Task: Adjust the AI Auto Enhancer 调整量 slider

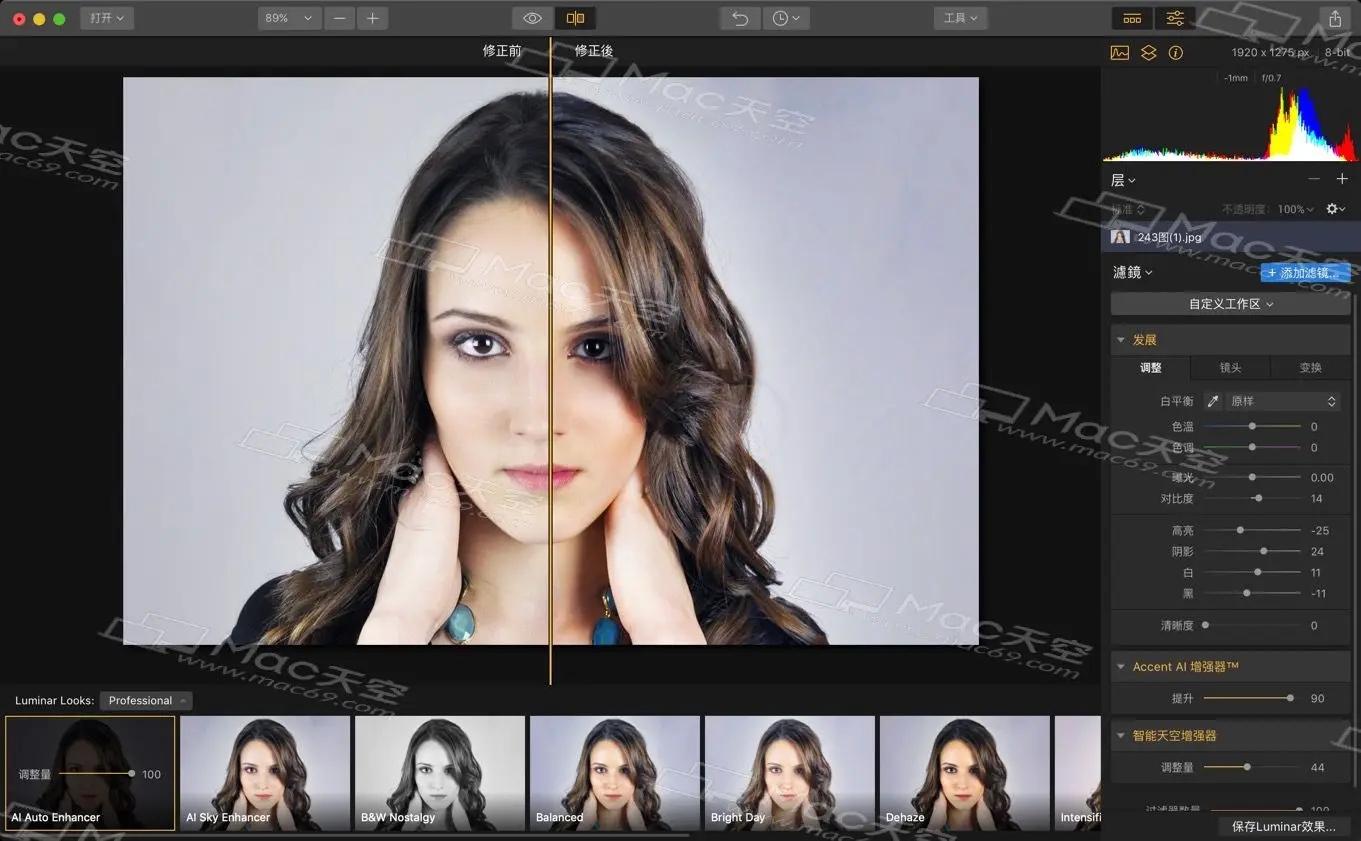Action: click(96, 774)
